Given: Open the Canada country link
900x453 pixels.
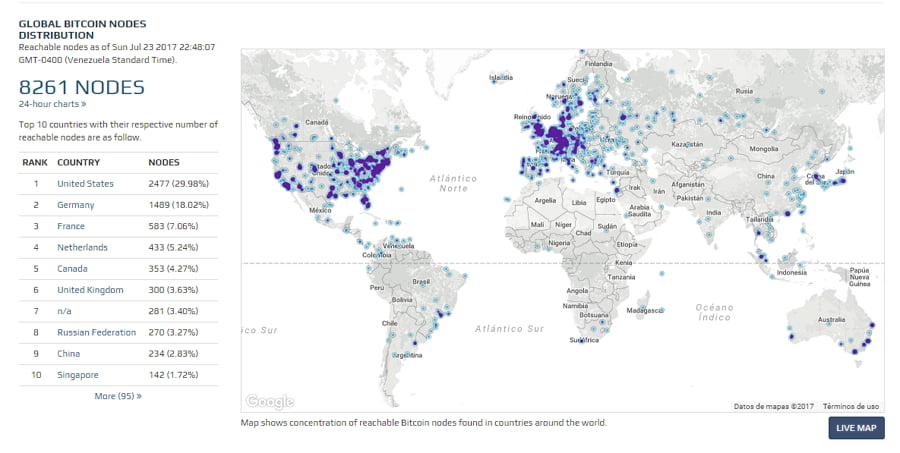Looking at the screenshot, I should [73, 269].
